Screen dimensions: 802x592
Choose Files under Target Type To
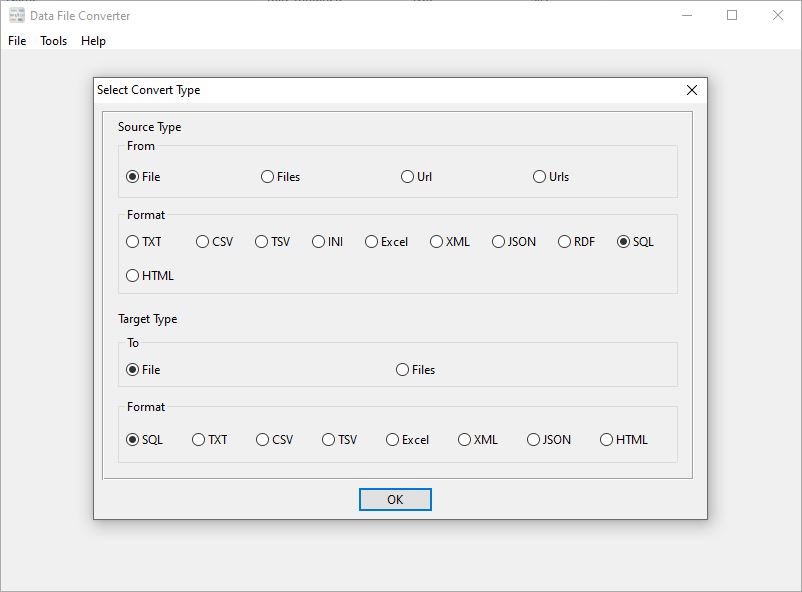(x=401, y=369)
